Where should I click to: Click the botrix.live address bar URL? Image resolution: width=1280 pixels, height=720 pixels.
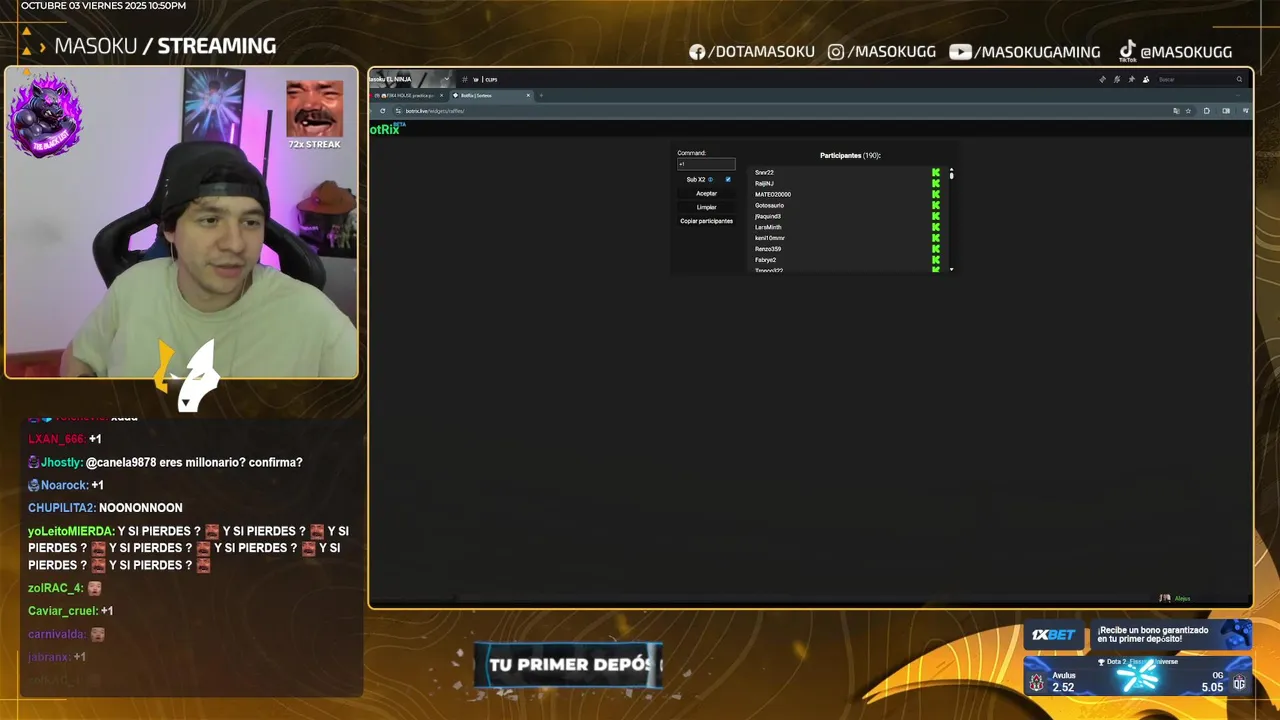pyautogui.click(x=435, y=111)
